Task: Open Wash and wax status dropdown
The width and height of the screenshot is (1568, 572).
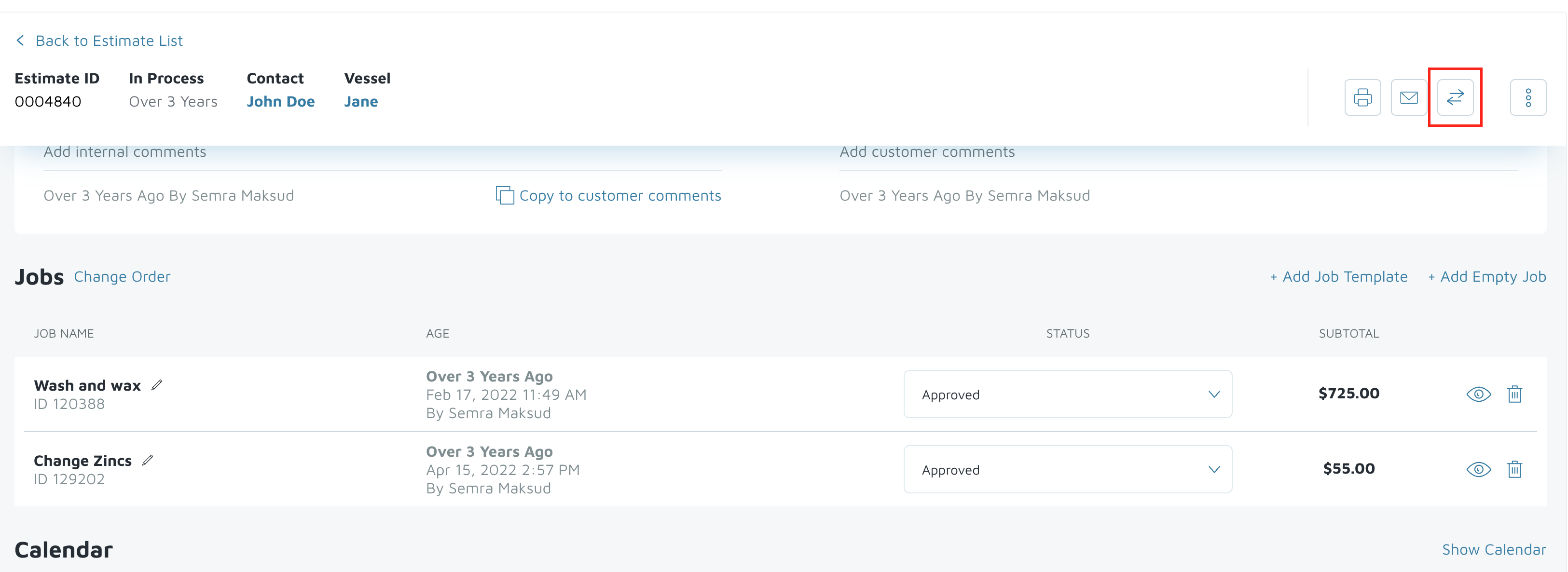Action: pos(1068,395)
